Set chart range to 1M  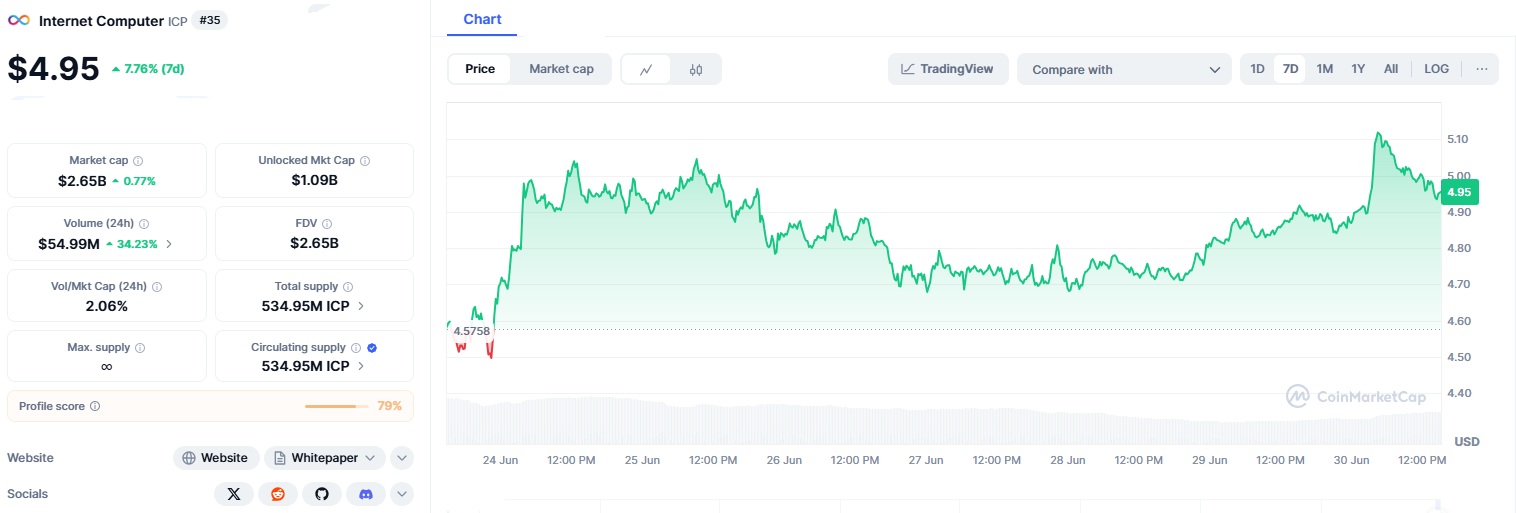(1325, 69)
